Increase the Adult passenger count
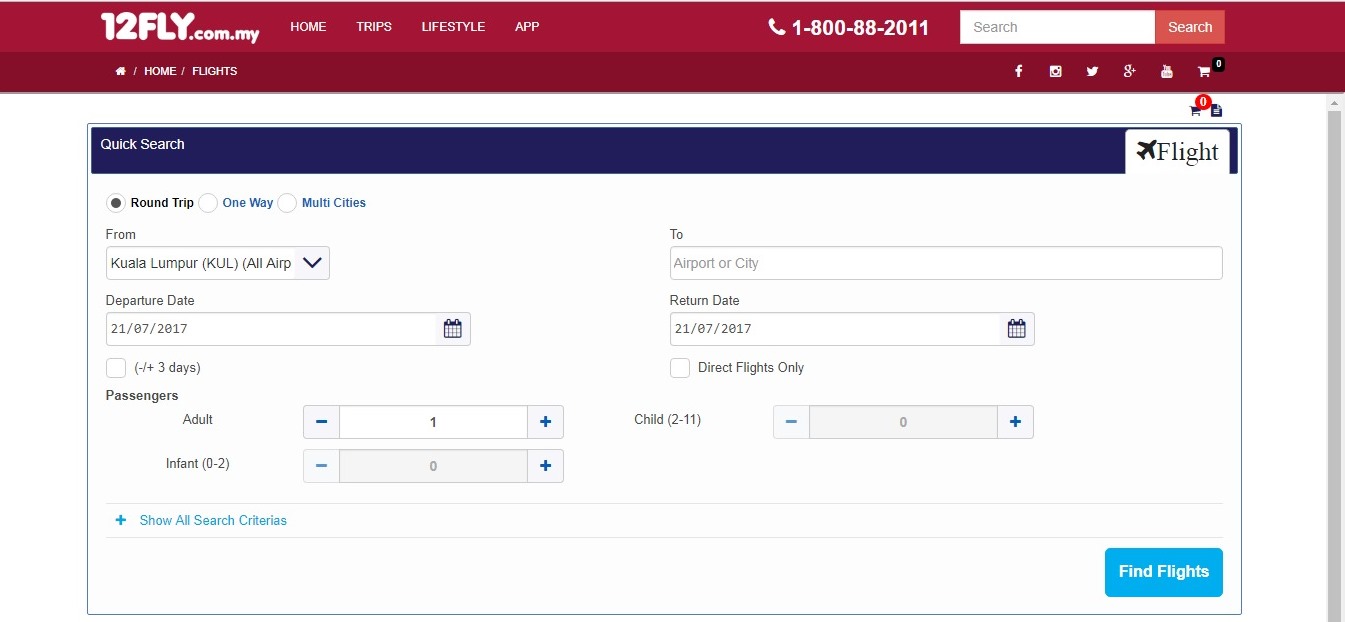The width and height of the screenshot is (1345, 622). click(545, 422)
